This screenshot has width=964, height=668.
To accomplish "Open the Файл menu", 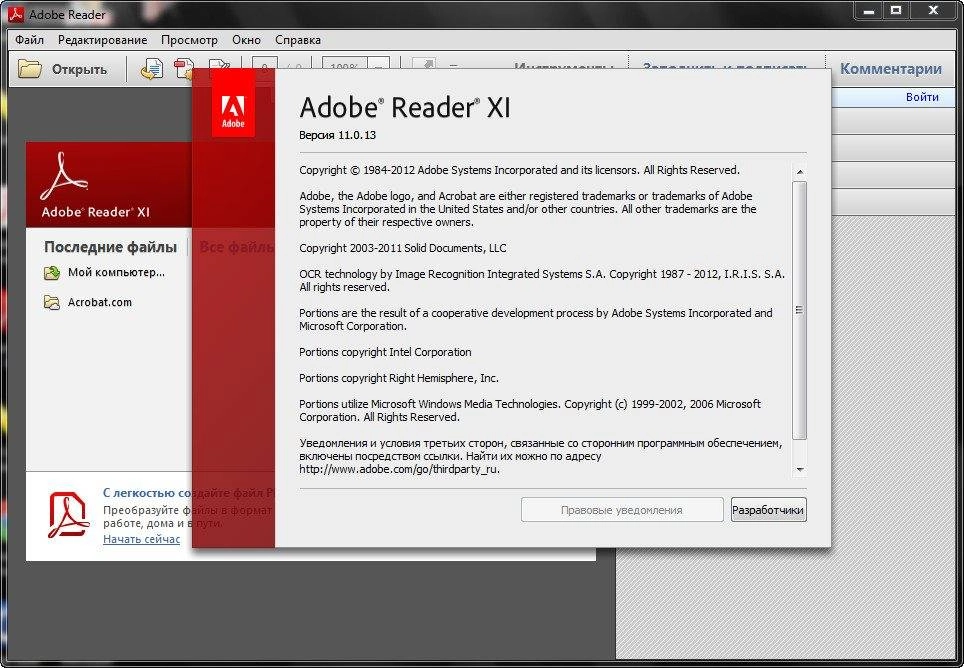I will point(30,40).
